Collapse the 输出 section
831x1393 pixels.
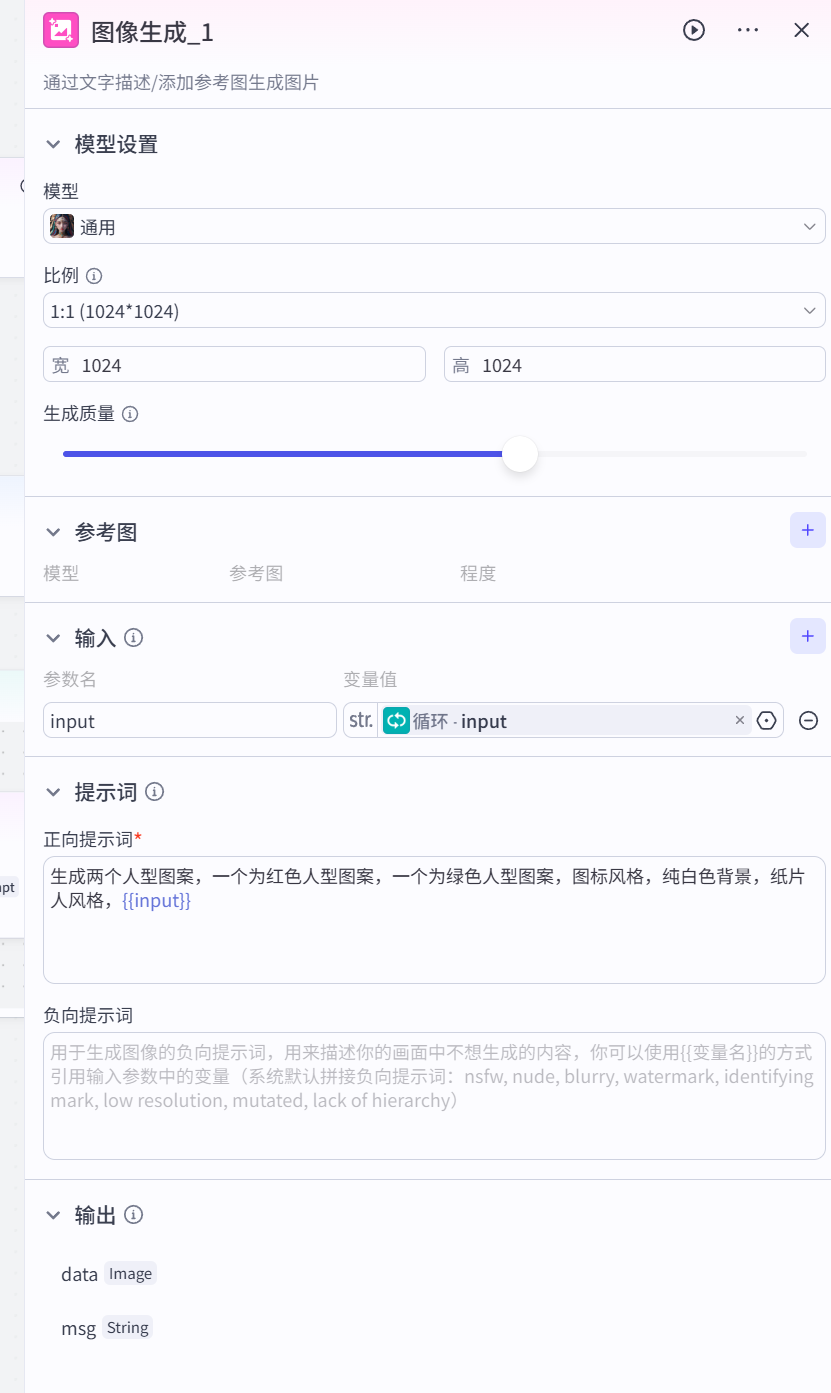pos(53,1214)
